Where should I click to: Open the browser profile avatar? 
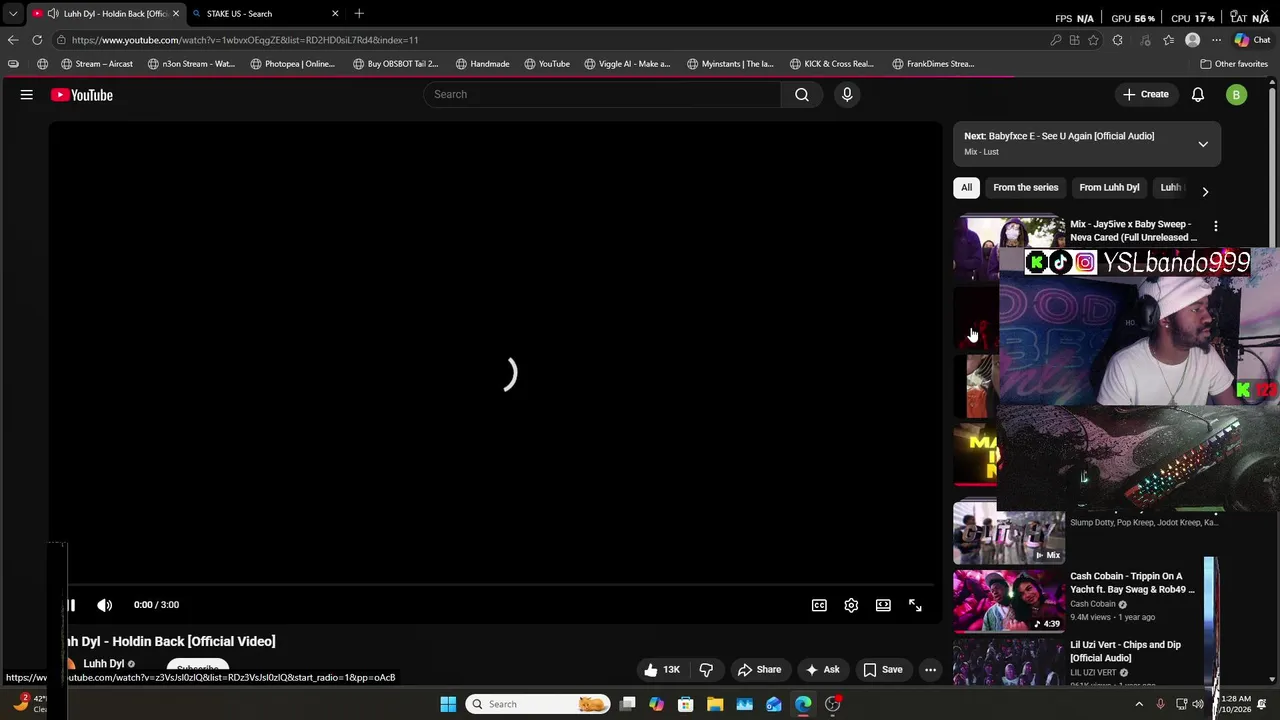tap(1192, 40)
